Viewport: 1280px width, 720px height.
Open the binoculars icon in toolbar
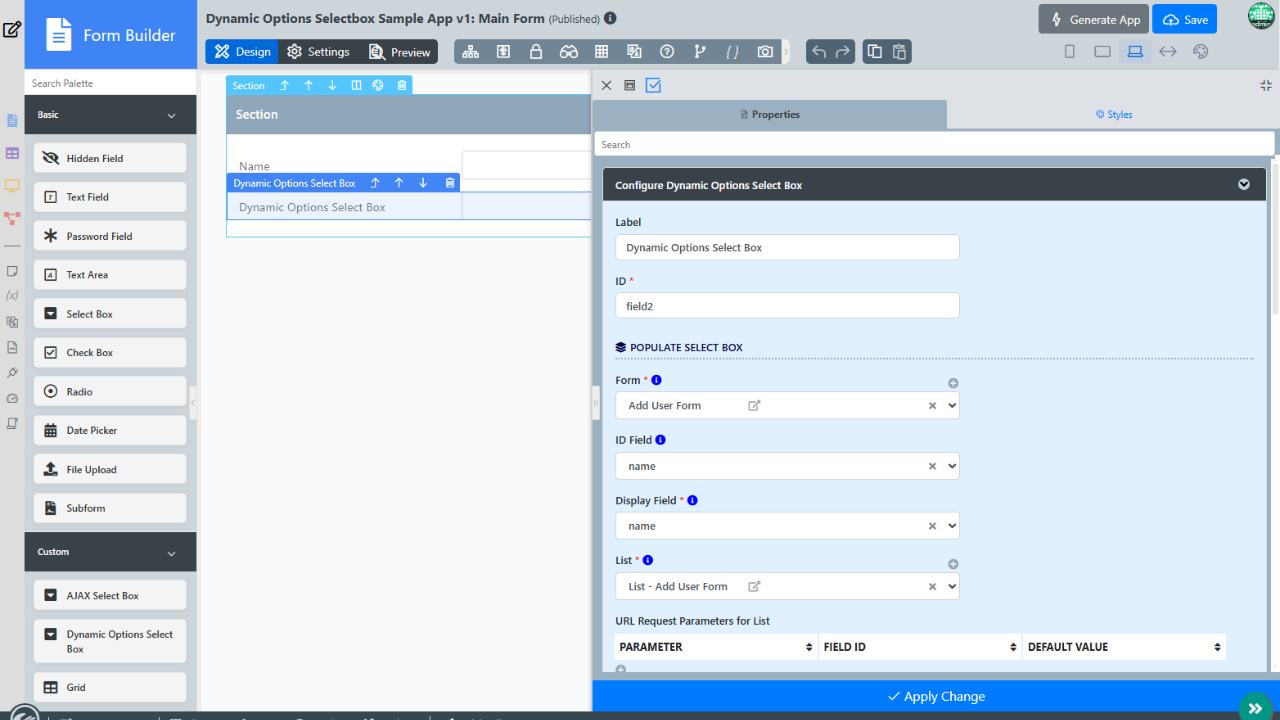[569, 52]
